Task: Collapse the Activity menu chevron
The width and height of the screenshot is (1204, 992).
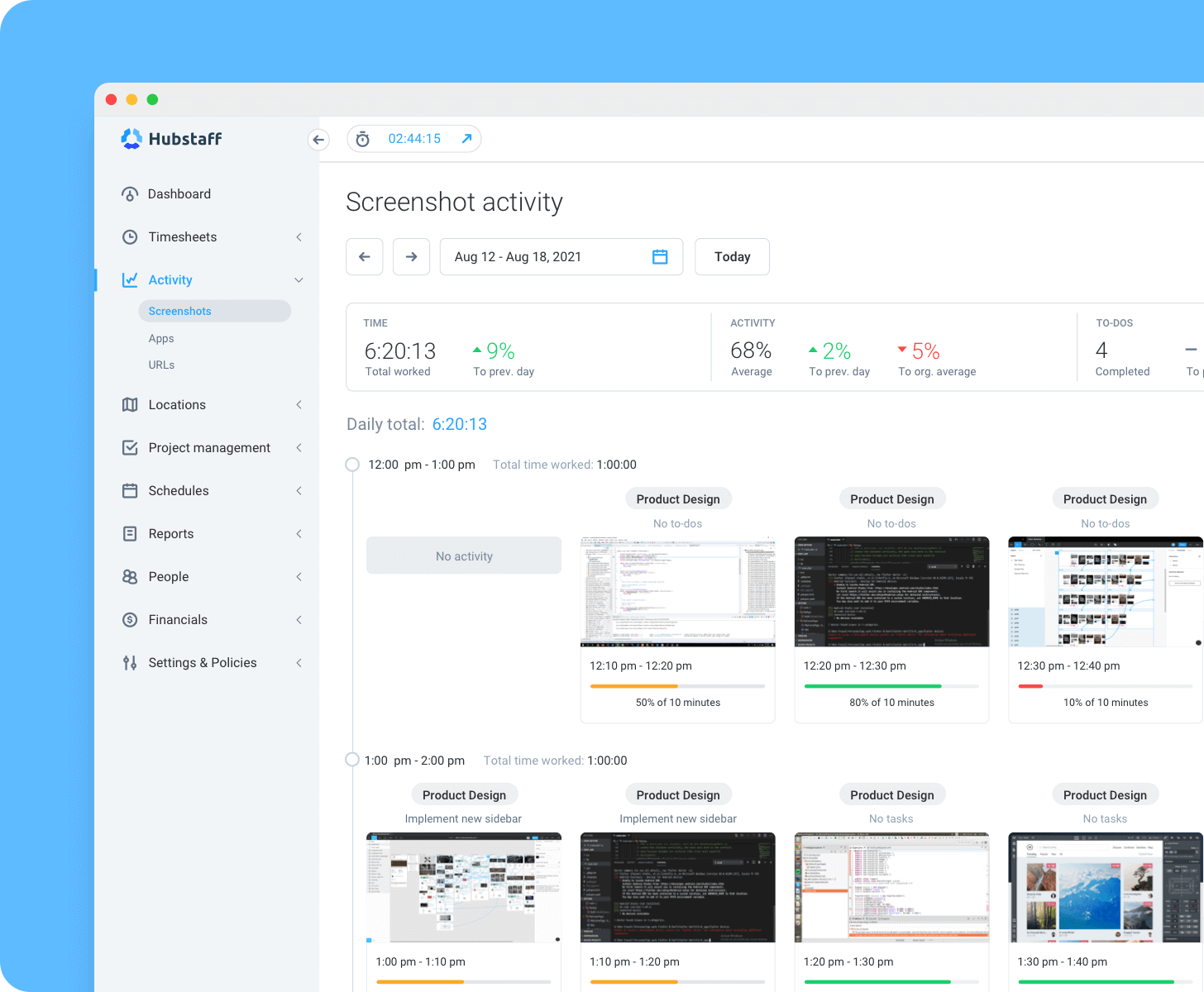Action: coord(299,280)
